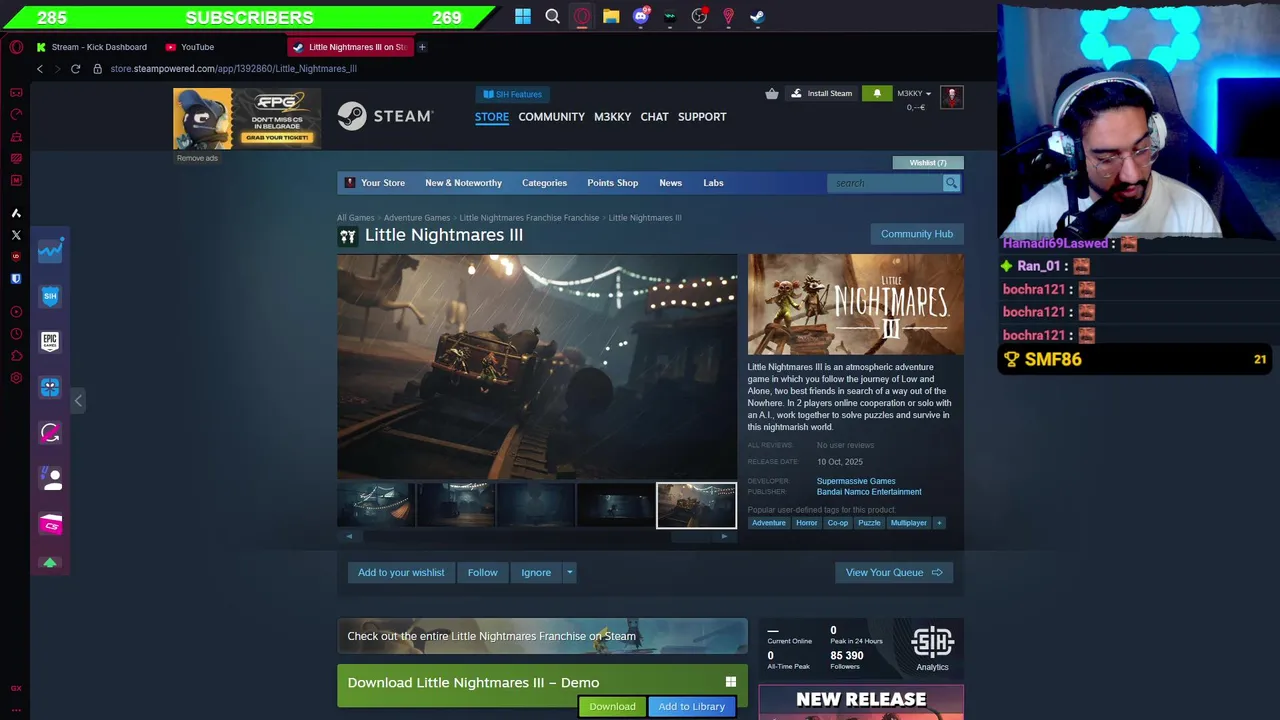Add the game to your wishlist
1280x720 pixels.
pos(401,573)
